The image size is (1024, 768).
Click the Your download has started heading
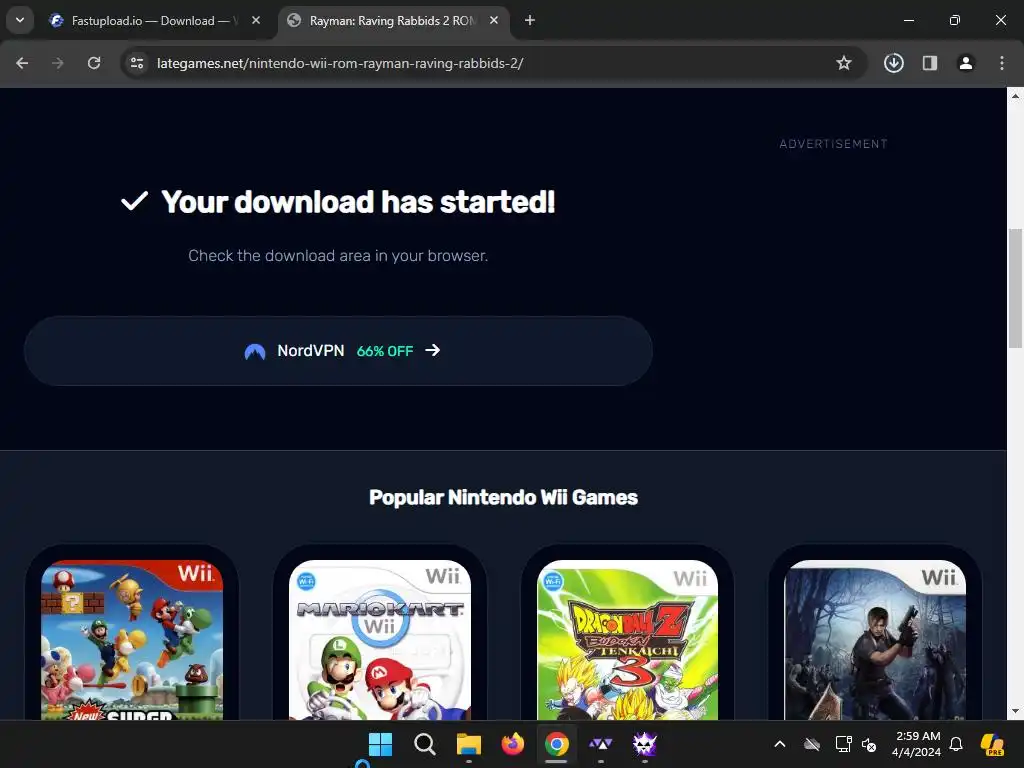tap(358, 202)
